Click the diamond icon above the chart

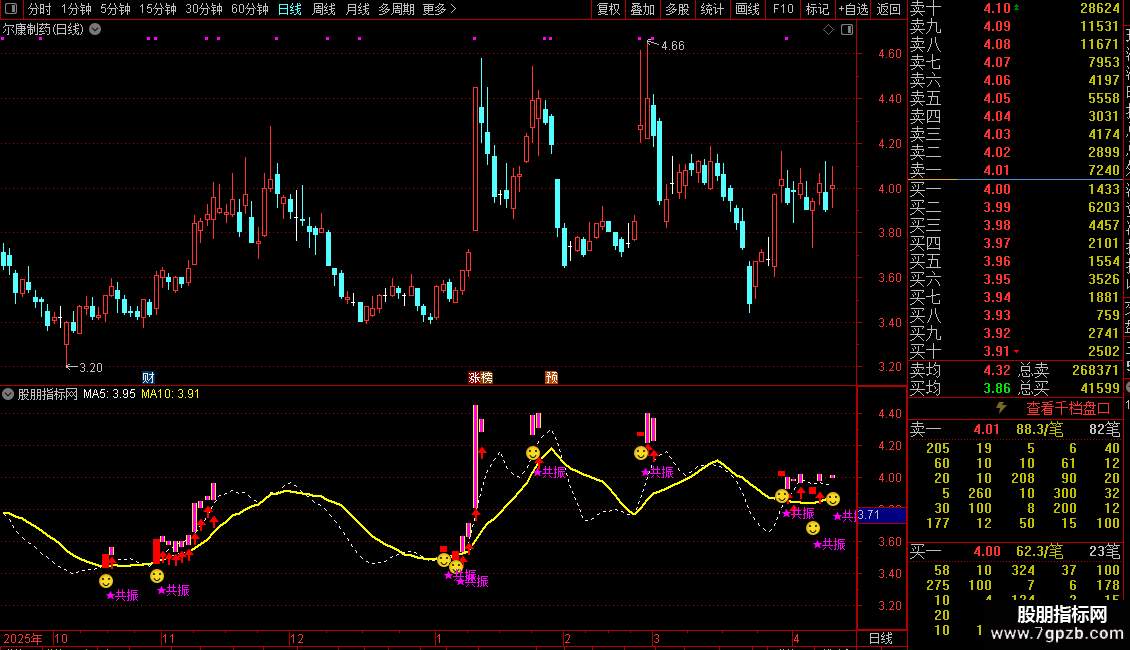[x=829, y=30]
